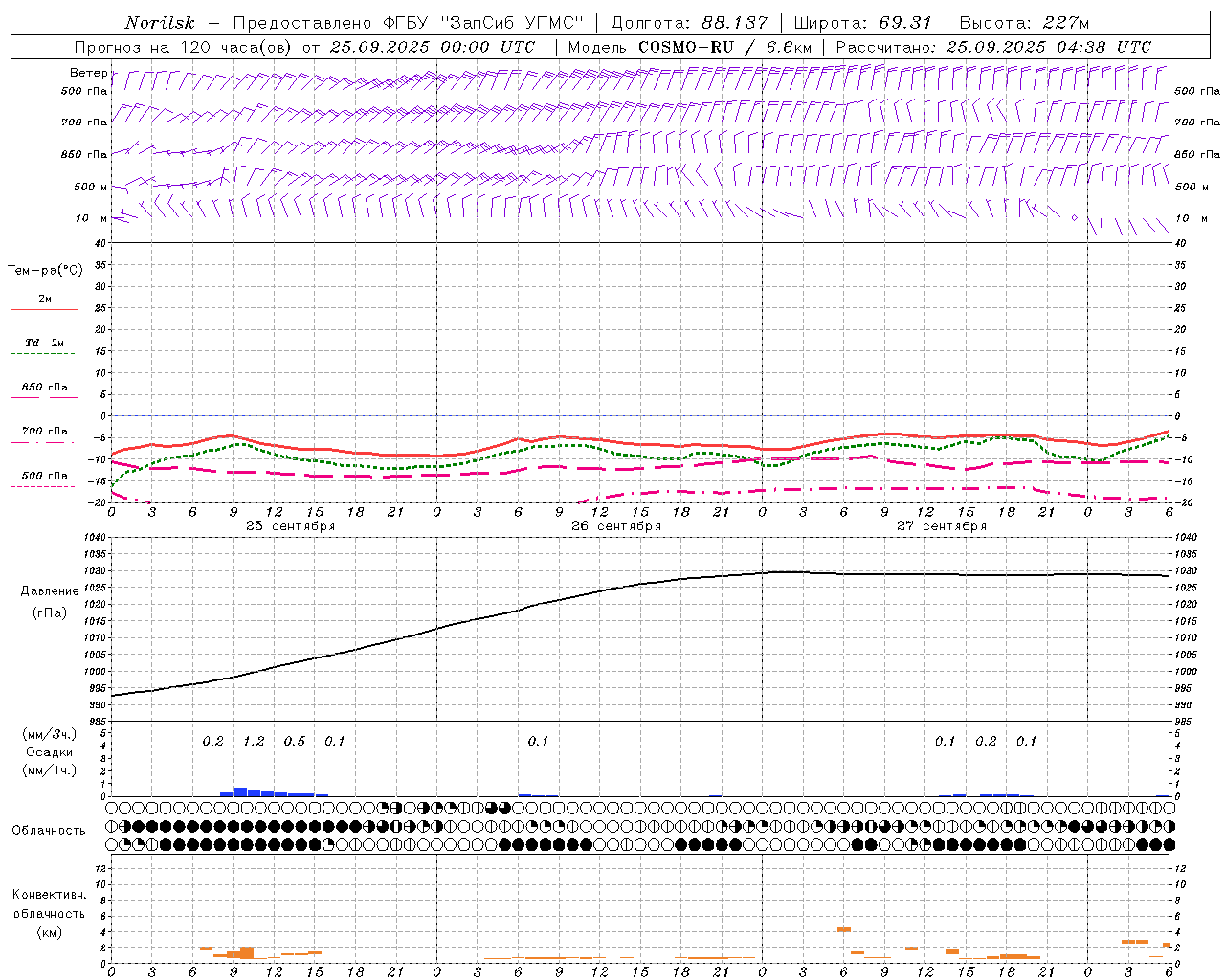This screenshot has width=1225, height=980.
Task: Click the Рассчитано: 25.09.2025 04:38 UTC timestamp
Action: click(x=993, y=47)
